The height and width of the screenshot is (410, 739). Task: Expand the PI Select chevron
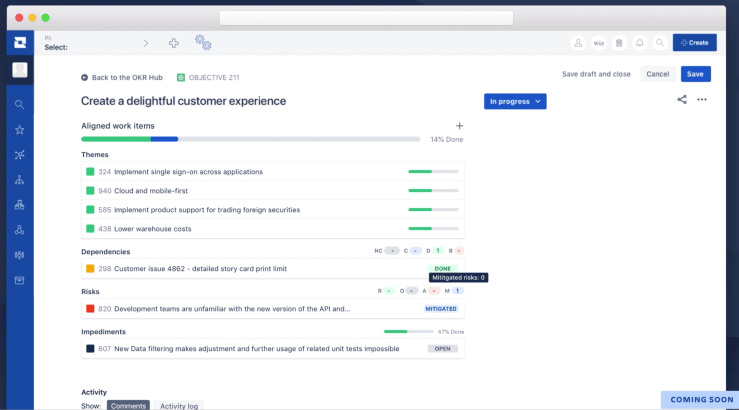point(145,43)
